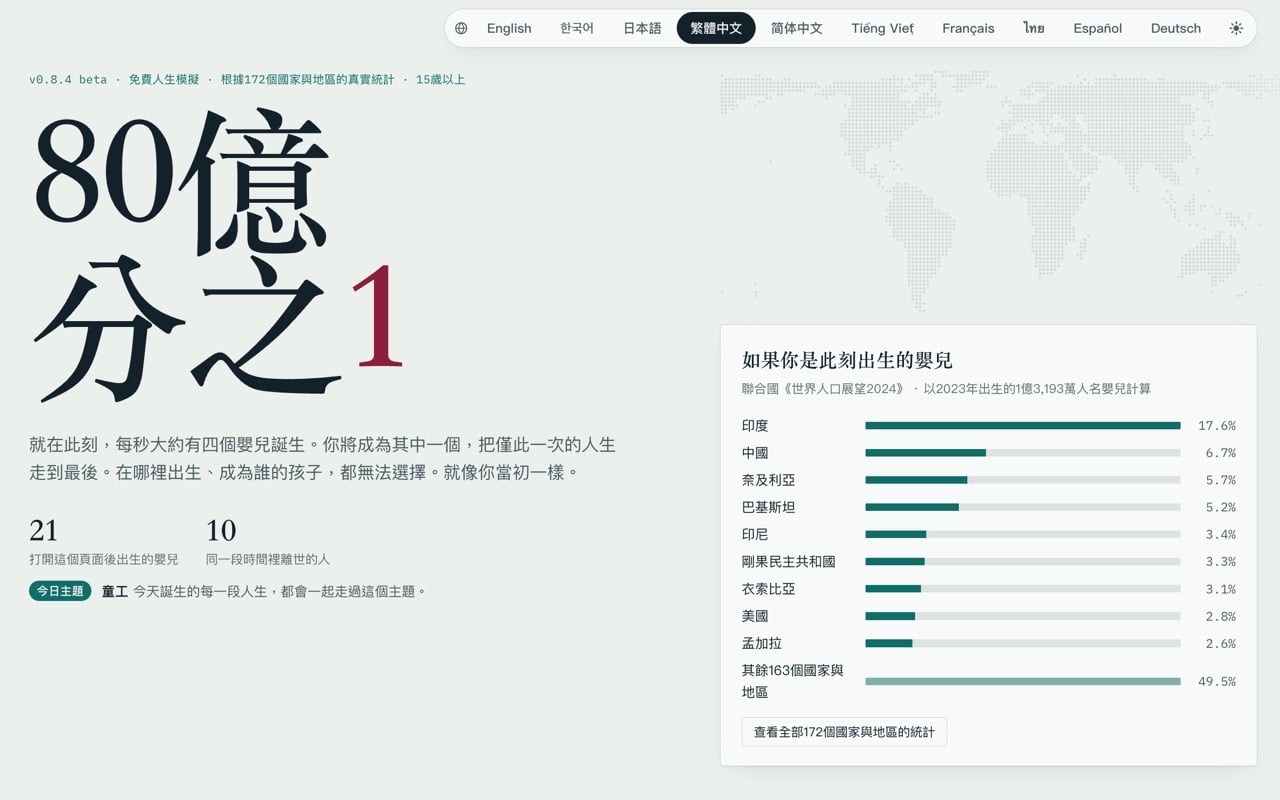This screenshot has width=1280, height=800.
Task: Click the 80億分之1 headline
Action: coord(218,253)
